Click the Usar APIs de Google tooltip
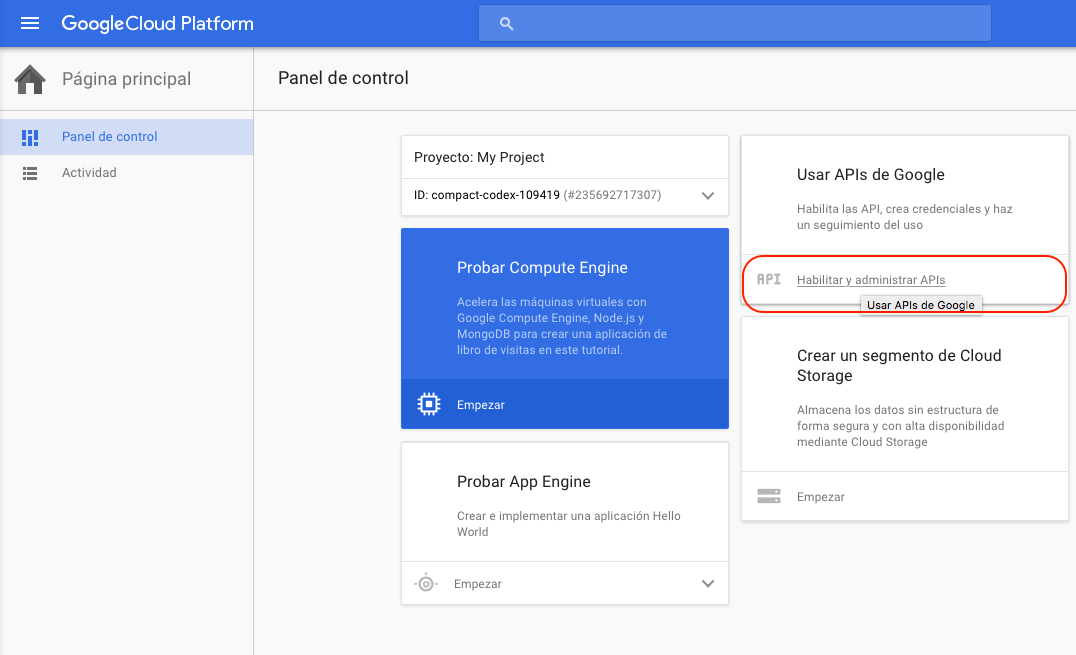This screenshot has height=655, width=1076. pyautogui.click(x=921, y=304)
